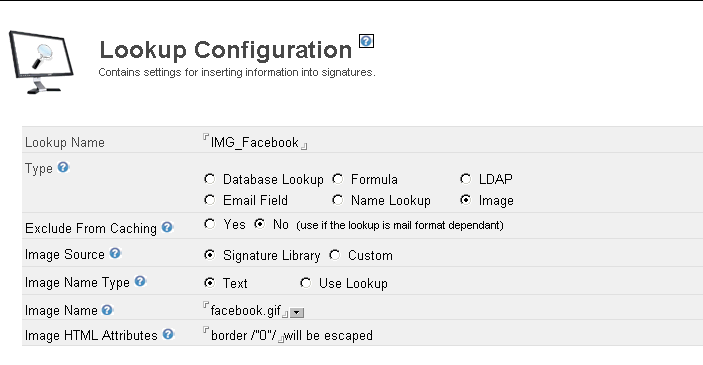Image resolution: width=703 pixels, height=365 pixels.
Task: Choose Use Lookup for image name type
Action: tap(305, 283)
